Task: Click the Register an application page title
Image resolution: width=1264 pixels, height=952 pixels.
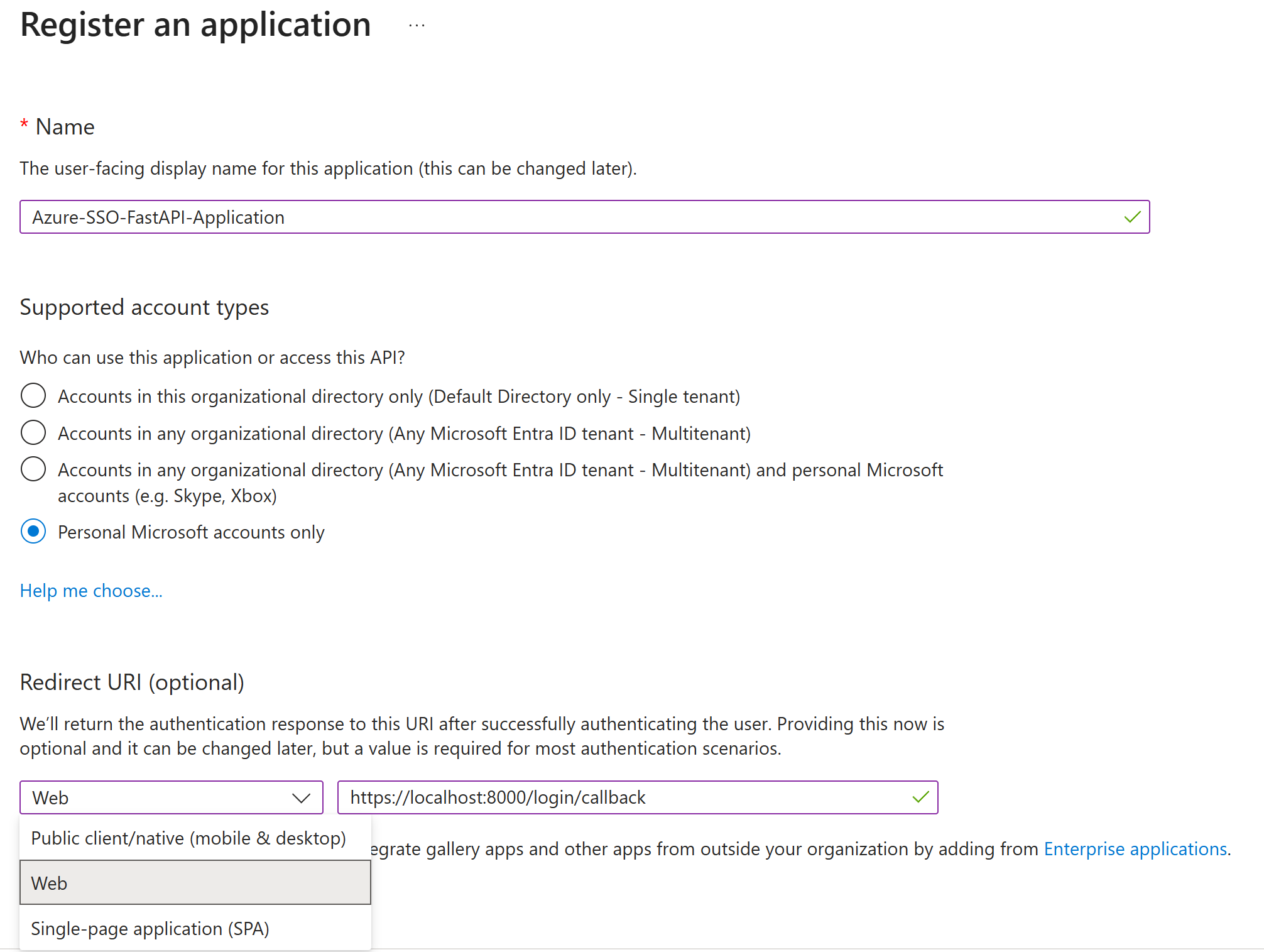Action: tap(195, 25)
